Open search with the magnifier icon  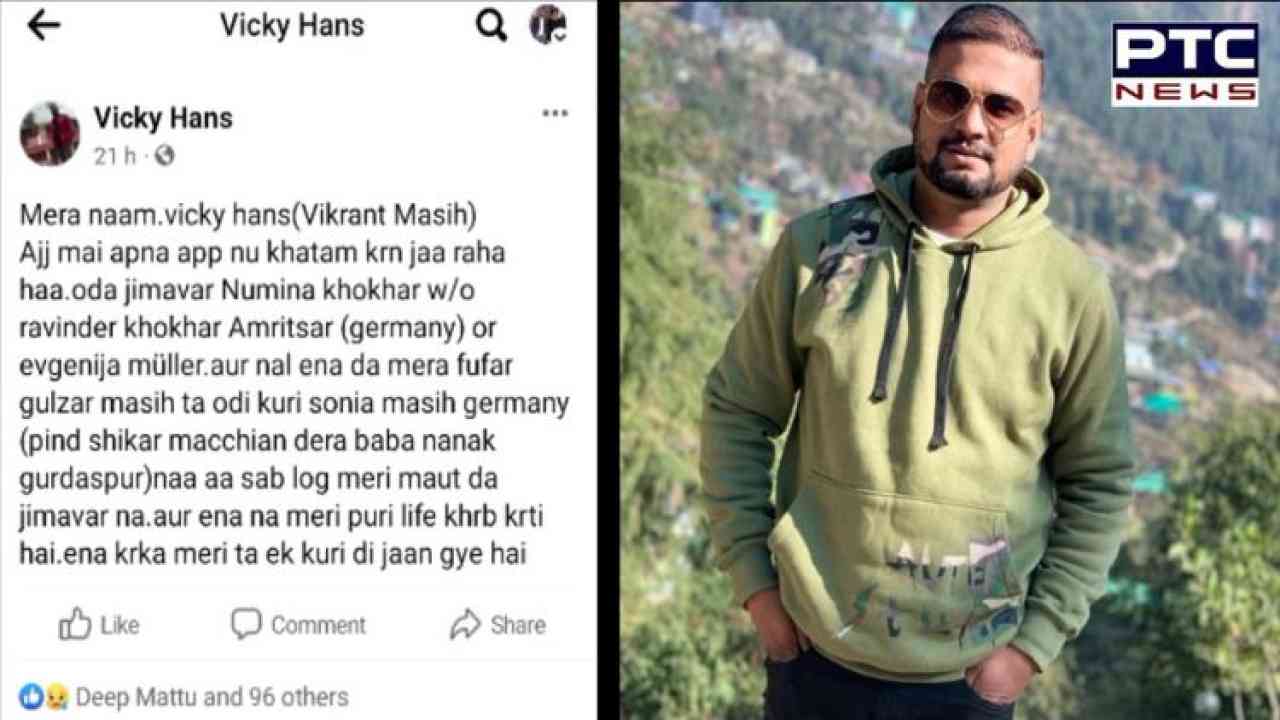491,25
